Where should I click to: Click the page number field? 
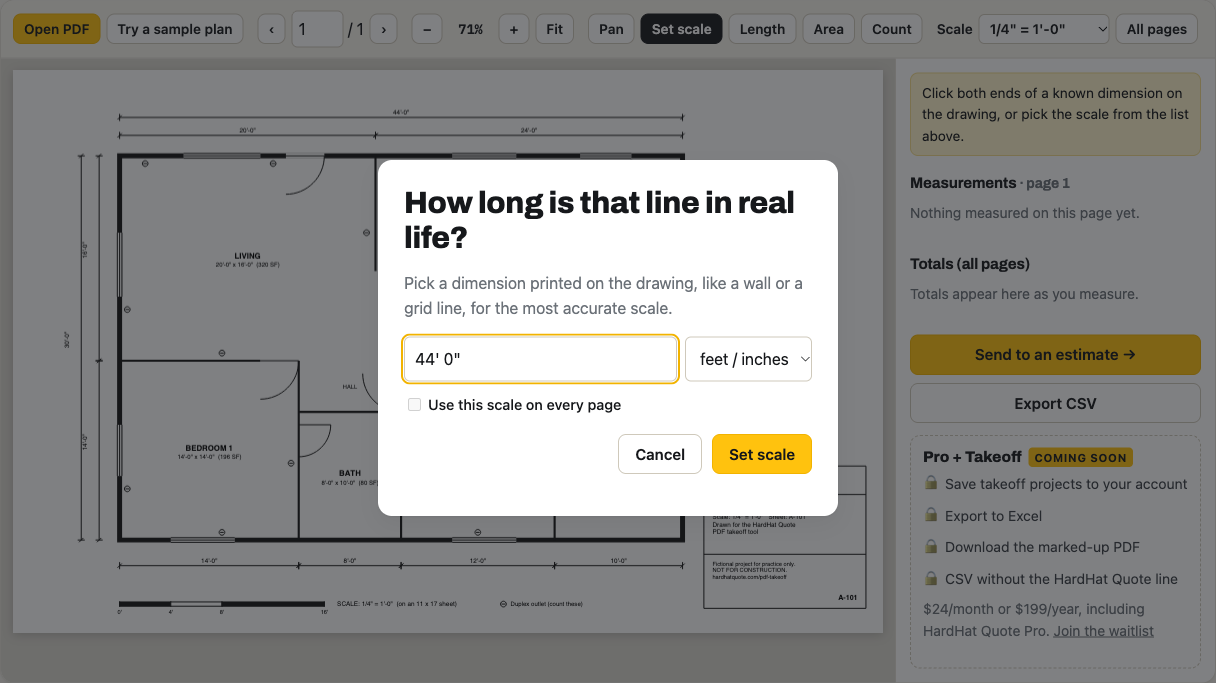[318, 29]
